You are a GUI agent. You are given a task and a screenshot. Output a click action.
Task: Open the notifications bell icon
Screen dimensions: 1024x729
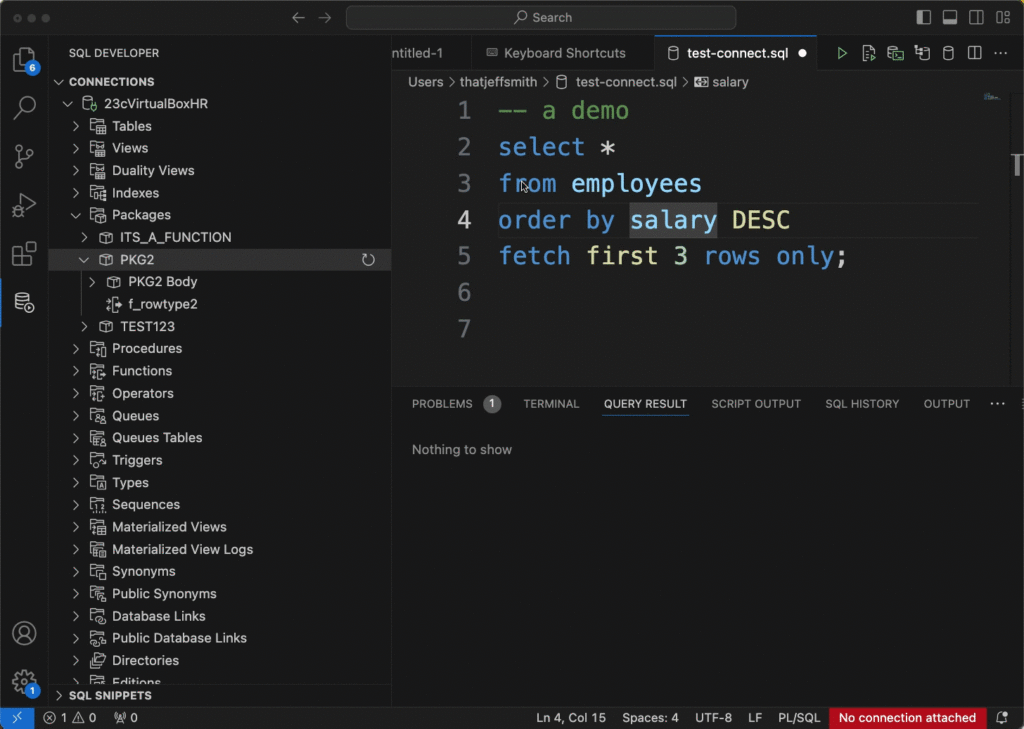tap(1002, 718)
